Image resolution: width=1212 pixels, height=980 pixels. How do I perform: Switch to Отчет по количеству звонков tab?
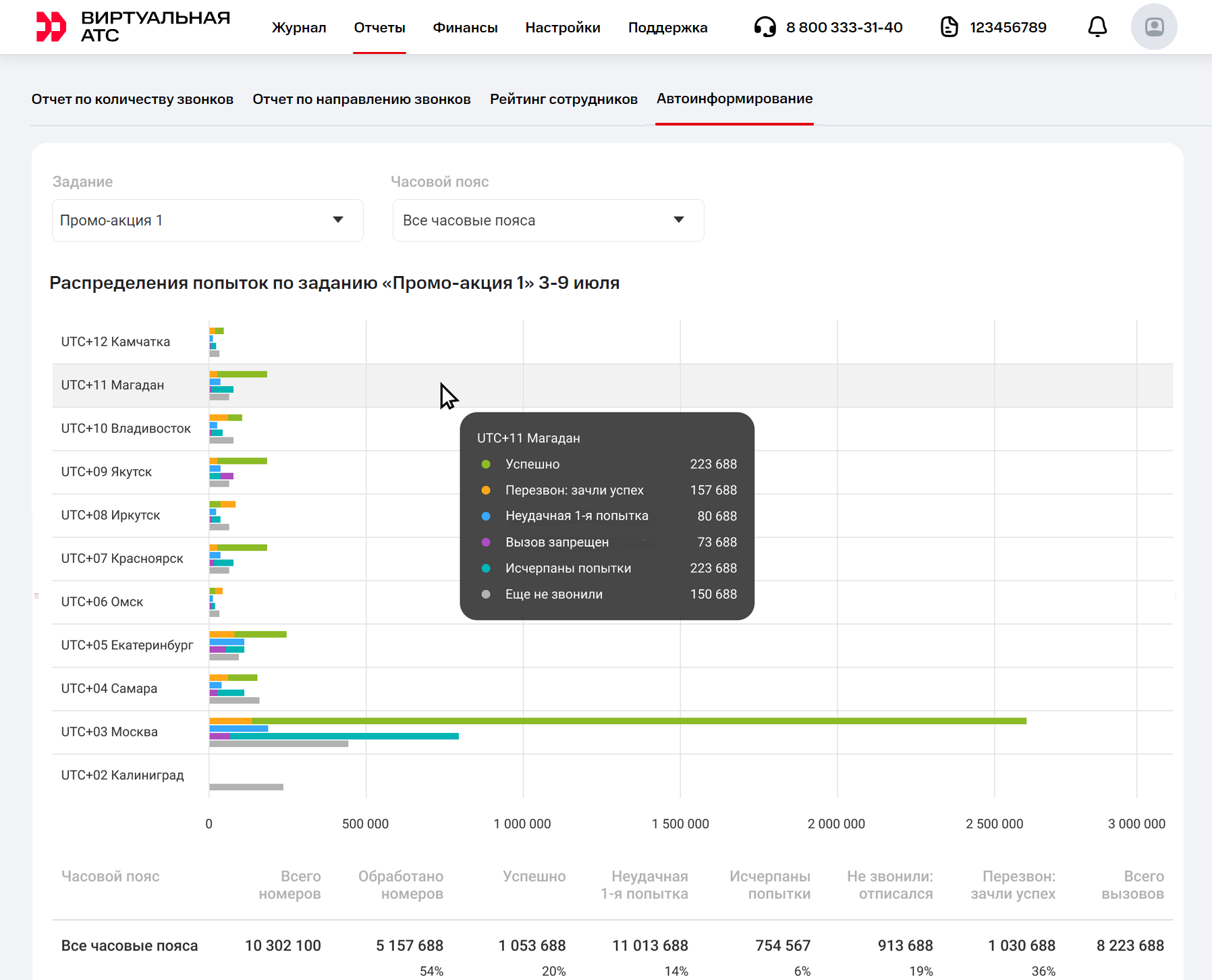pos(132,99)
